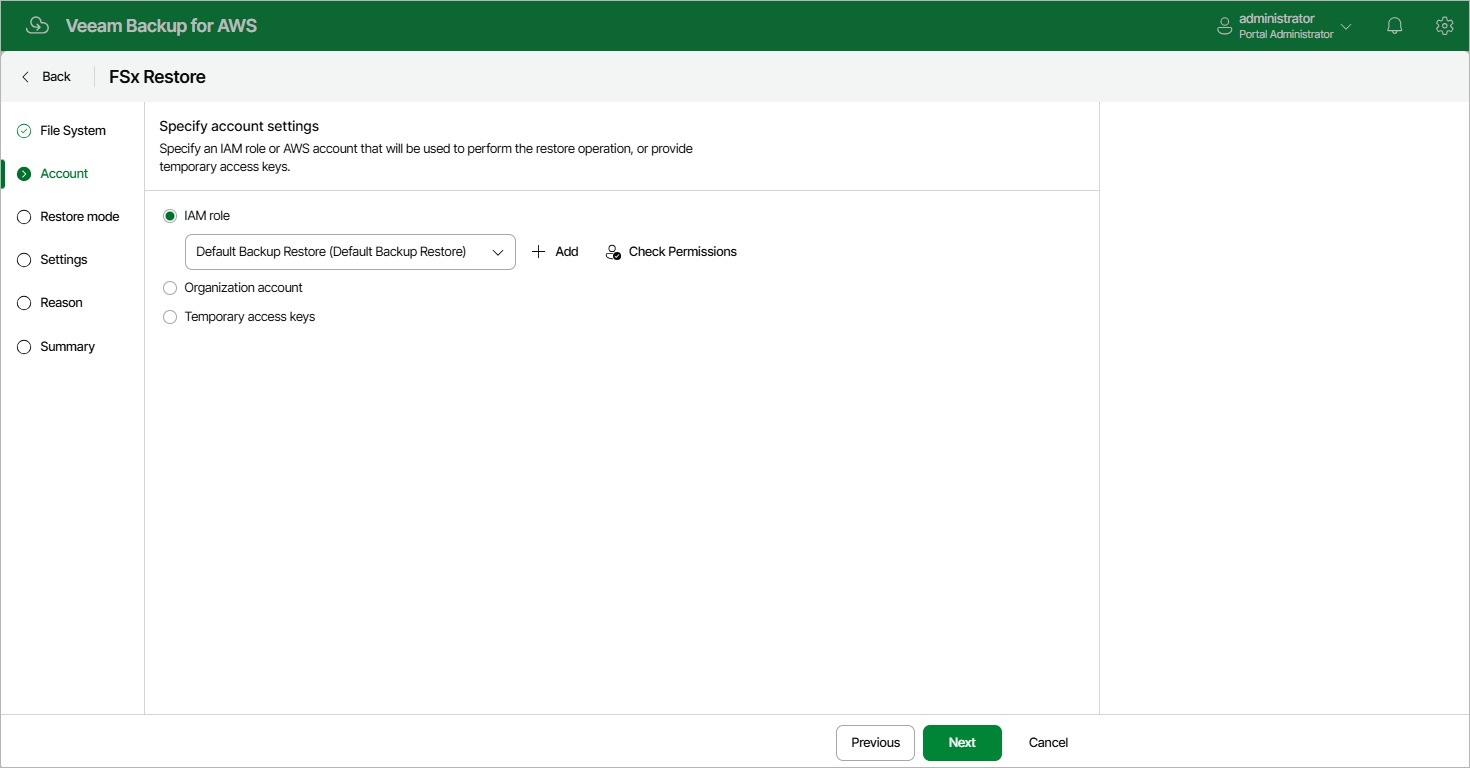
Task: Click the Account current step icon
Action: pos(24,174)
